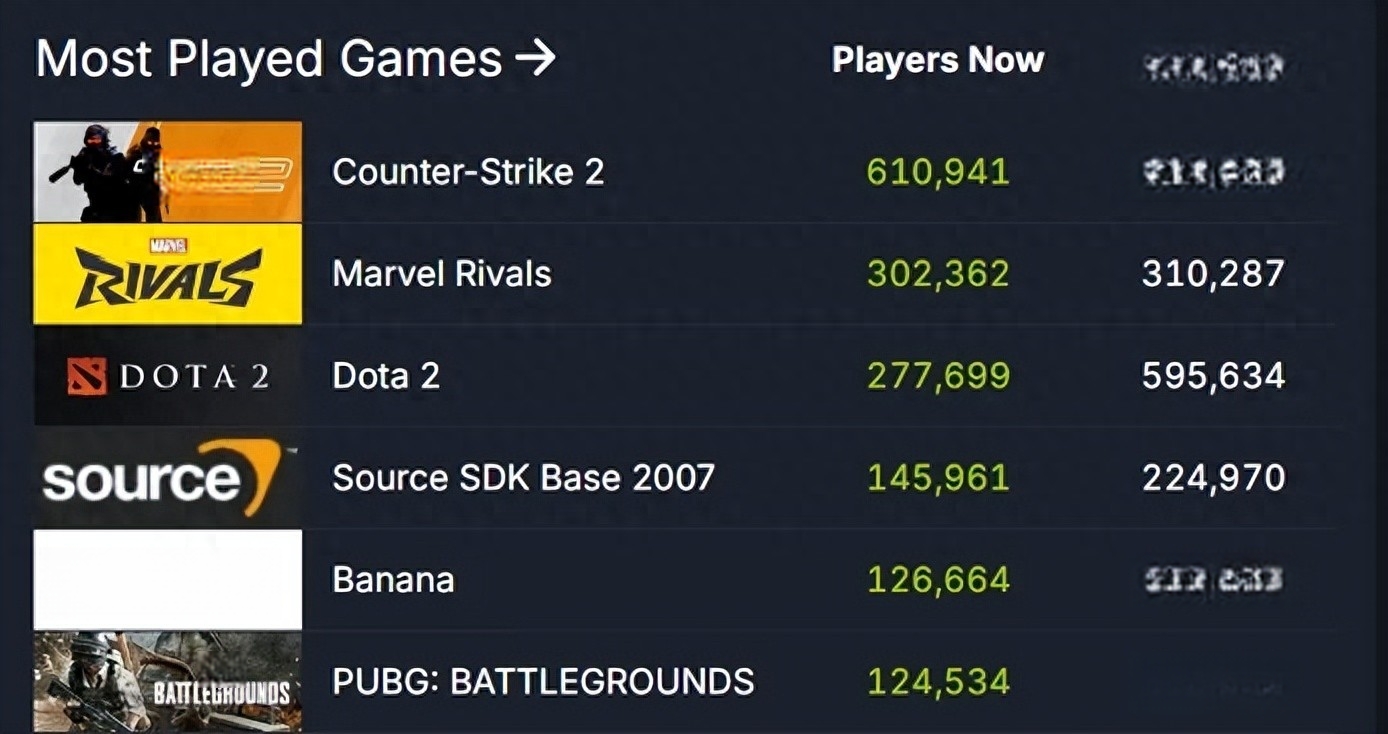Open the Most Played Games arrow link
1388x734 pixels.
tap(295, 59)
